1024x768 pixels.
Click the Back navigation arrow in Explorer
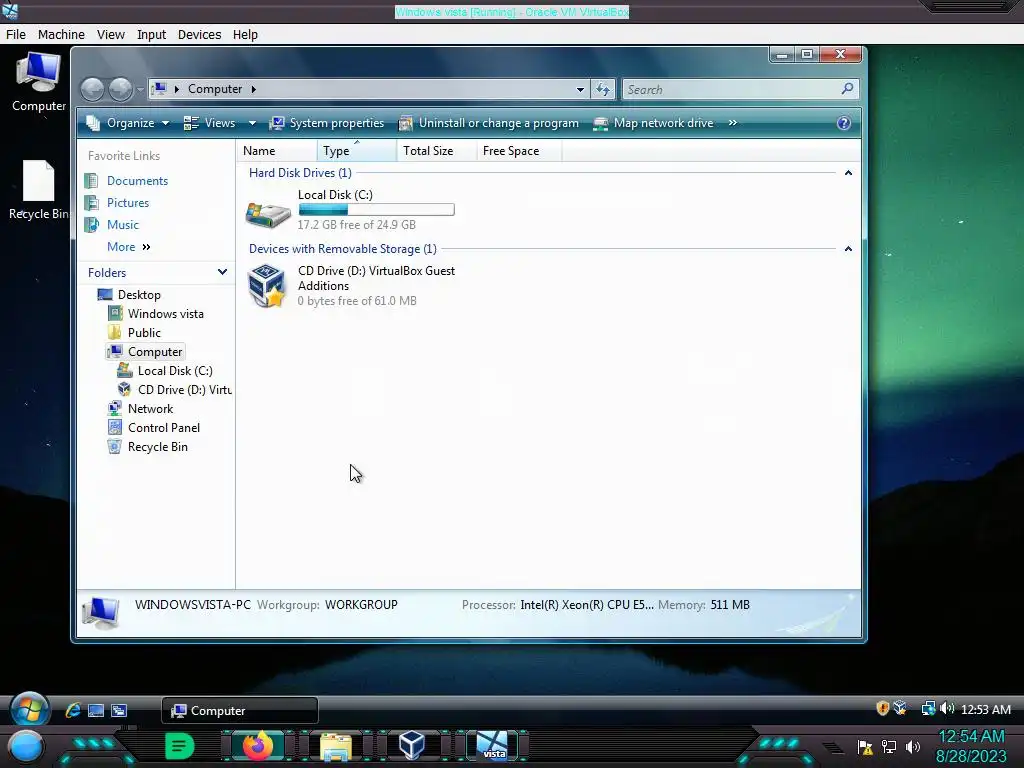click(x=93, y=89)
